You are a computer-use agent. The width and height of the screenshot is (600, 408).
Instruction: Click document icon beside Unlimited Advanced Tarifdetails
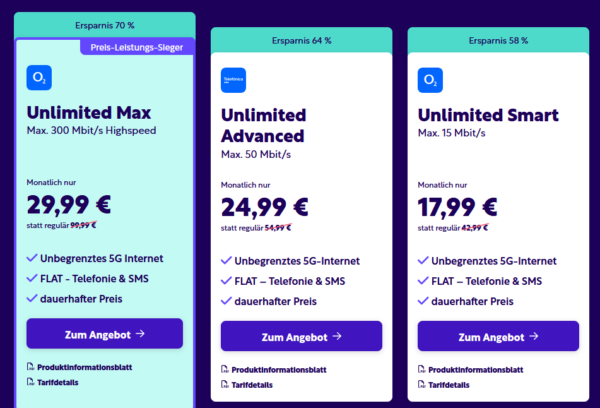coord(223,384)
